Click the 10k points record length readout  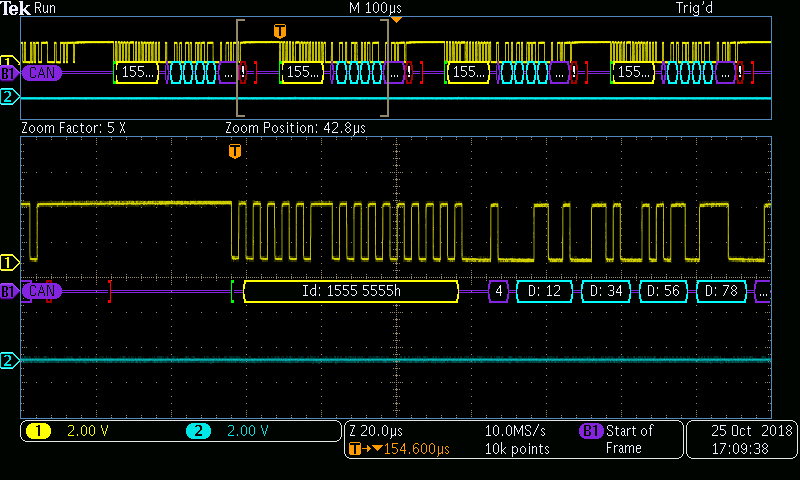517,449
